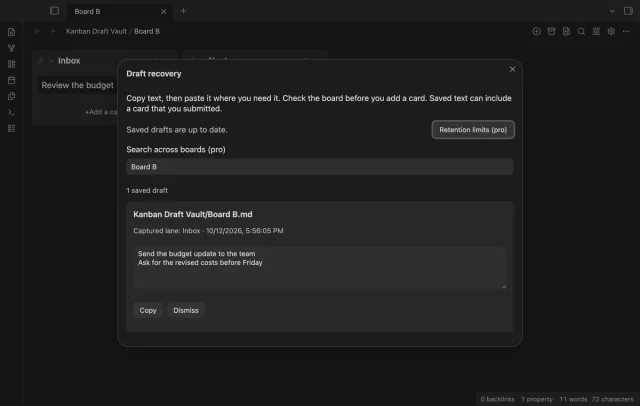Click the templates copy icon in the ribbon
Viewport: 640px width, 406px height.
point(11,96)
